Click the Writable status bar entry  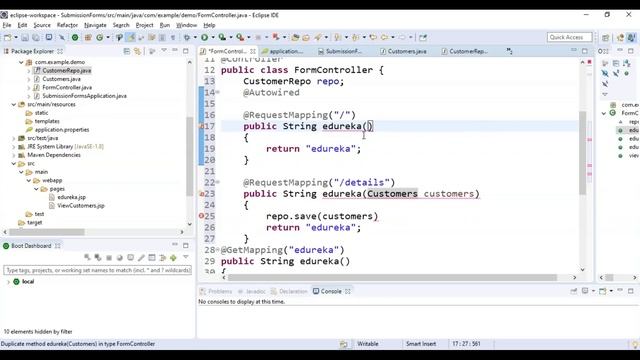(x=368, y=344)
